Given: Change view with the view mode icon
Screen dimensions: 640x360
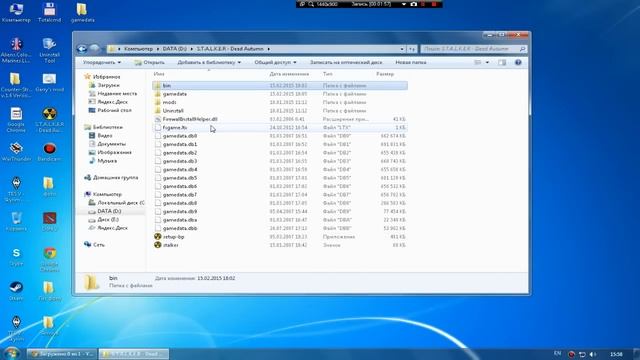Looking at the screenshot, I should (x=478, y=62).
